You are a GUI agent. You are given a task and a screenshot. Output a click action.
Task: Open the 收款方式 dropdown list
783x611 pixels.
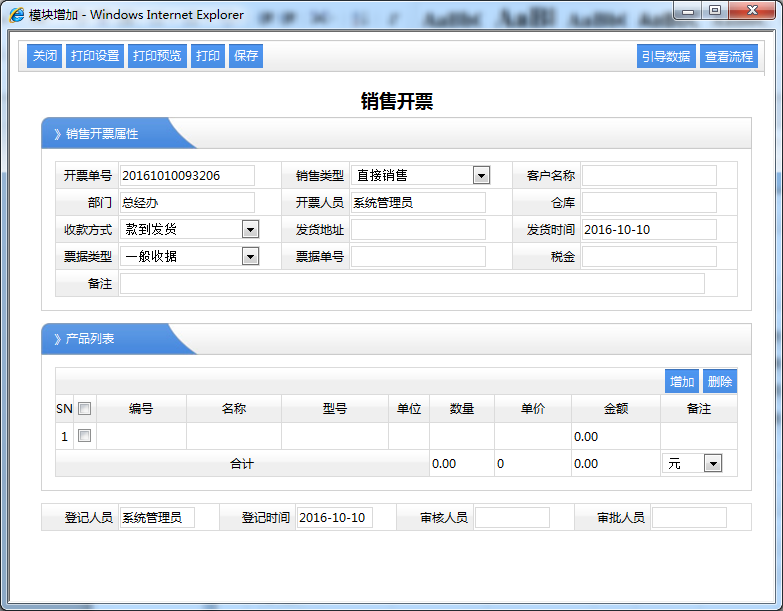250,229
